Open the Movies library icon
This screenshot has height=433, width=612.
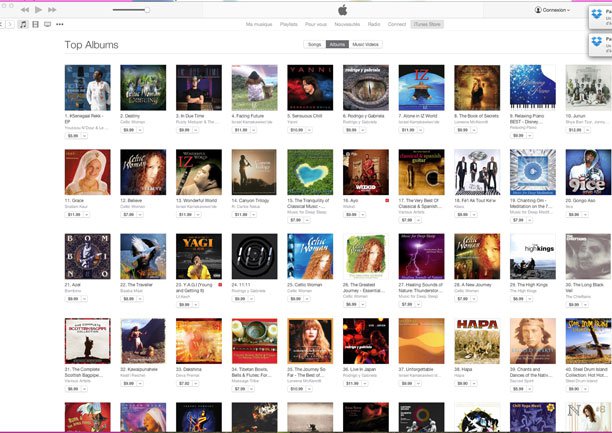click(36, 24)
